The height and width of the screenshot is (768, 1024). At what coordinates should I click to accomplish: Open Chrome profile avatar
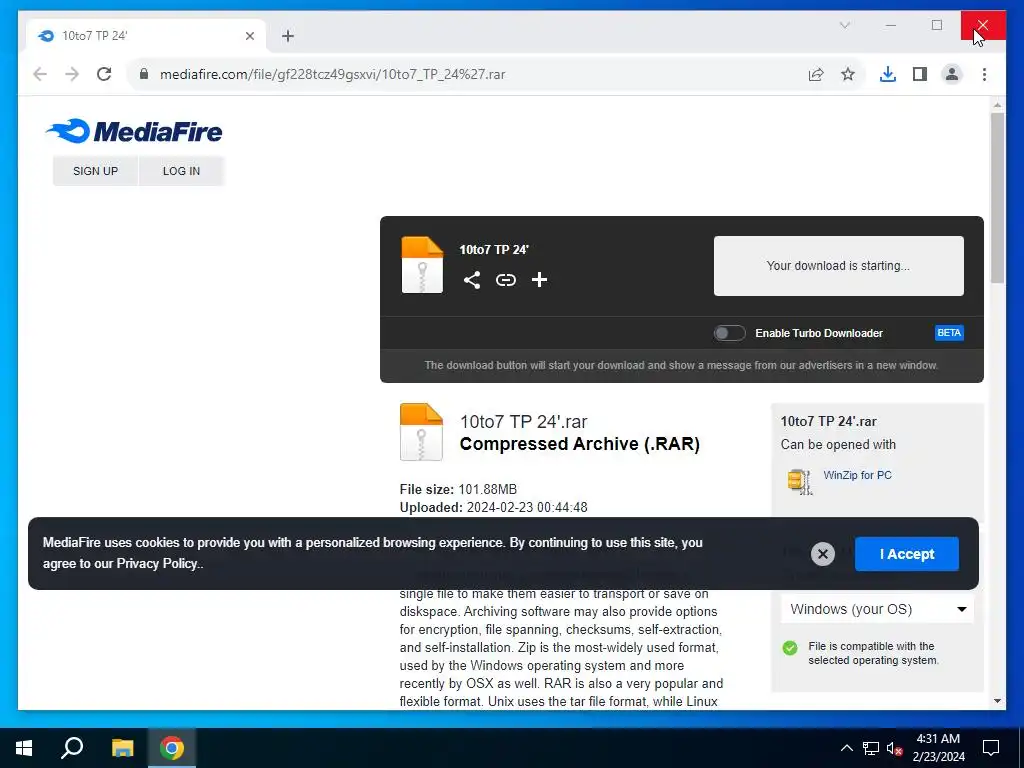pyautogui.click(x=952, y=74)
